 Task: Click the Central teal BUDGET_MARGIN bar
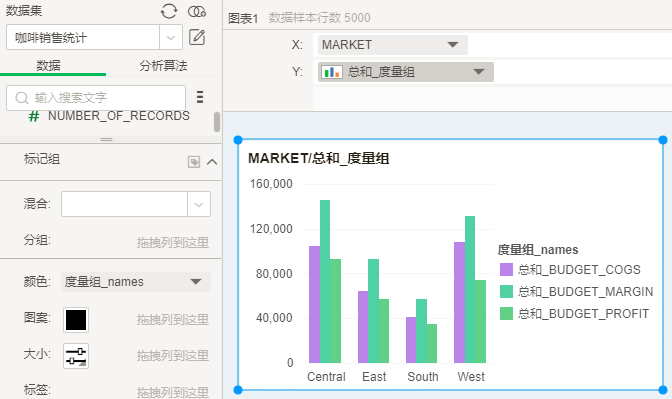pyautogui.click(x=325, y=282)
